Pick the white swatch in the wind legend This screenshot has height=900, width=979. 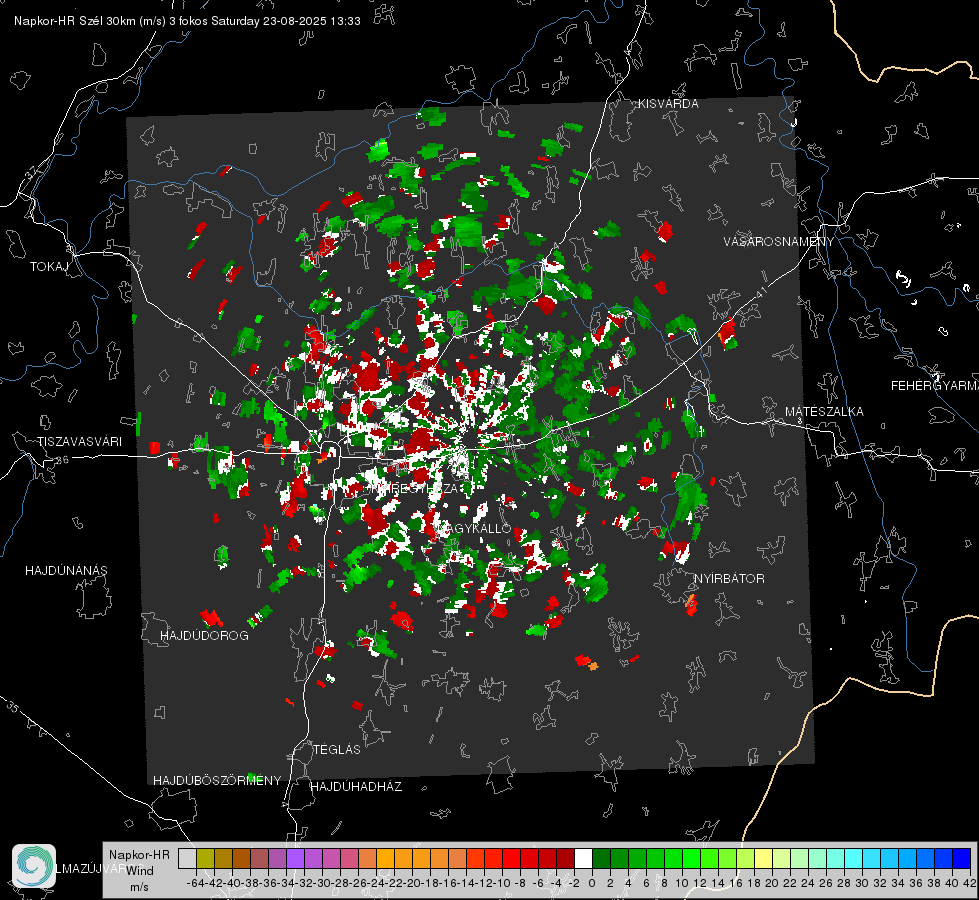tap(583, 859)
